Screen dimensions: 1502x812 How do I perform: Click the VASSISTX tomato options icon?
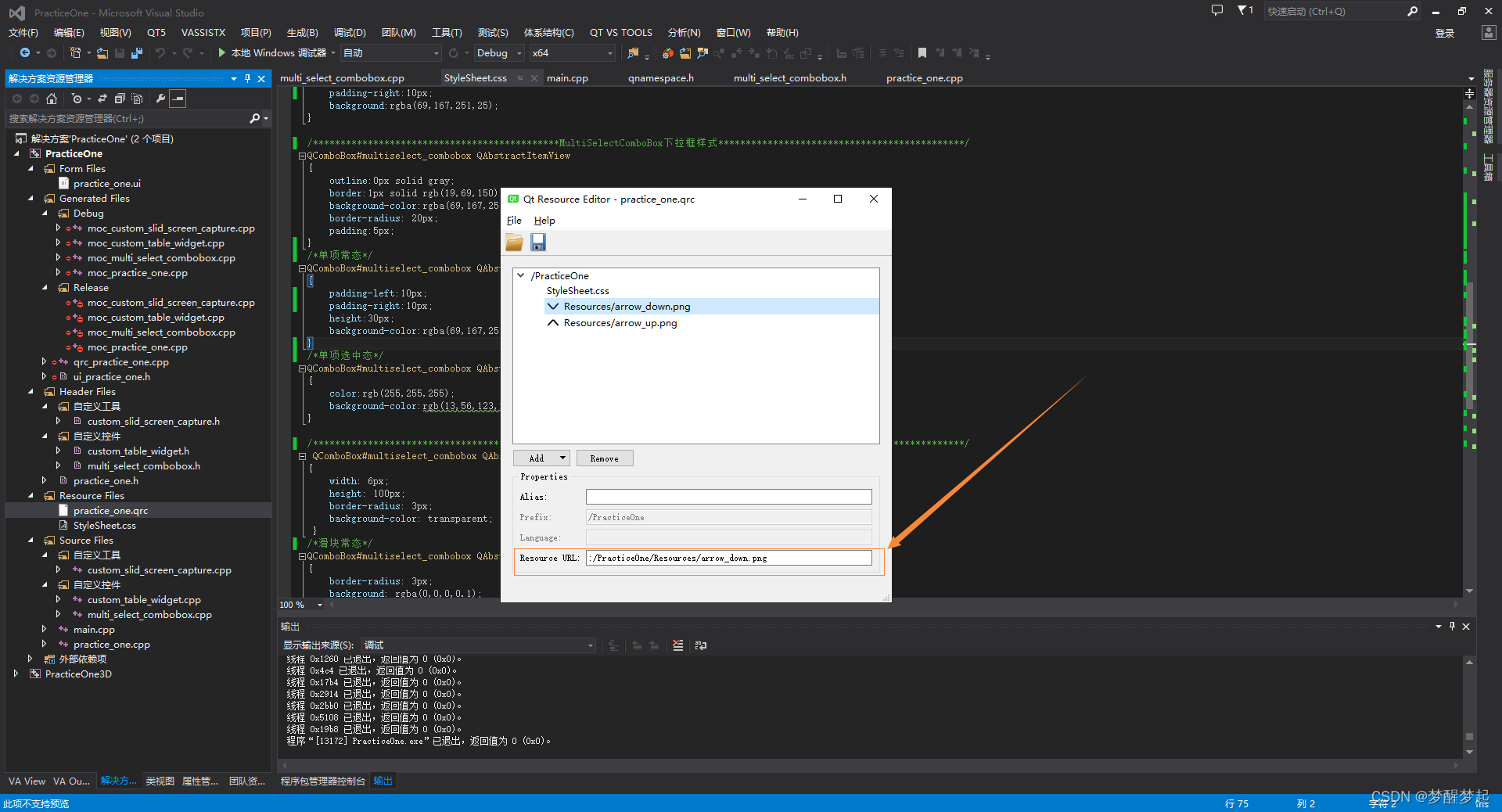point(667,53)
